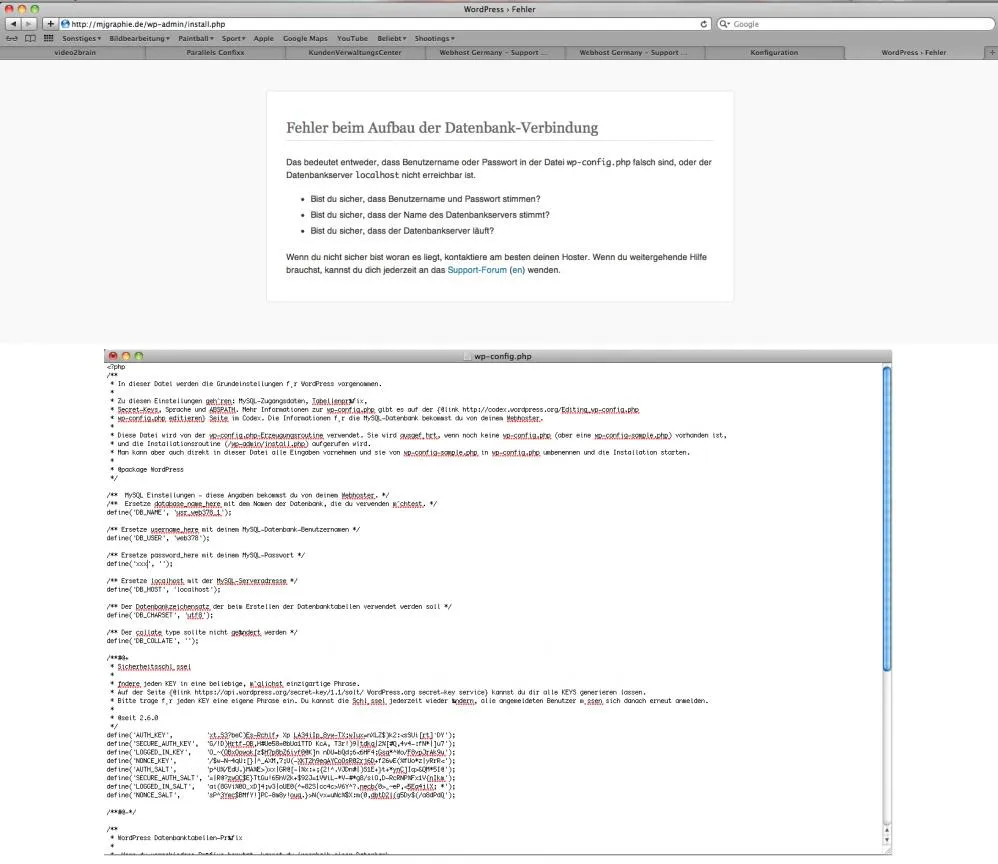
Task: Click the heading Fehler beim Aufbau der Datenbank-Verbindung
Action: [x=442, y=128]
